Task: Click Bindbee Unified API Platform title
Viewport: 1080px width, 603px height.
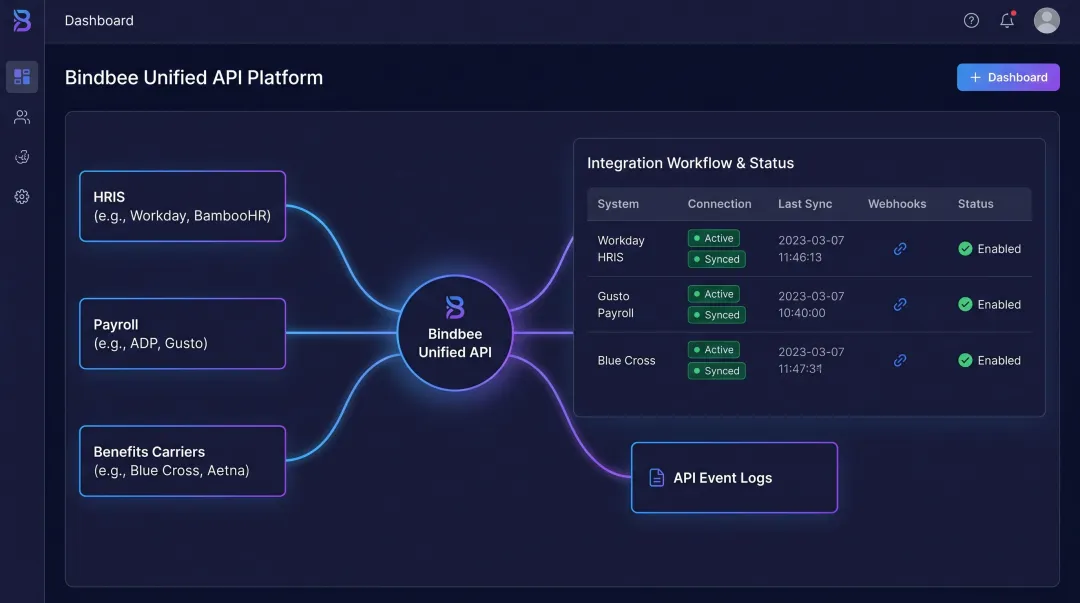Action: [194, 78]
